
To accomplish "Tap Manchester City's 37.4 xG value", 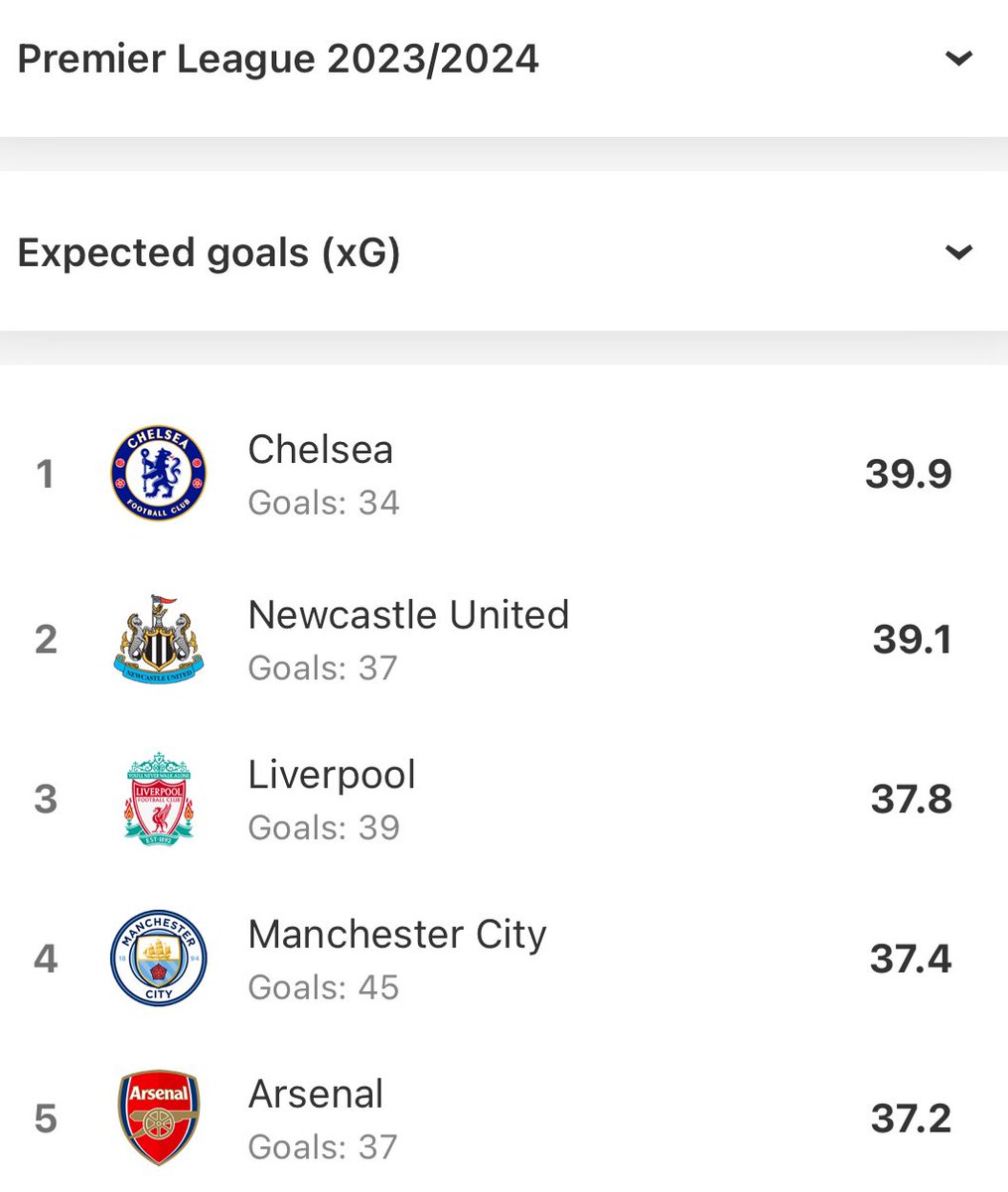I will 911,959.
